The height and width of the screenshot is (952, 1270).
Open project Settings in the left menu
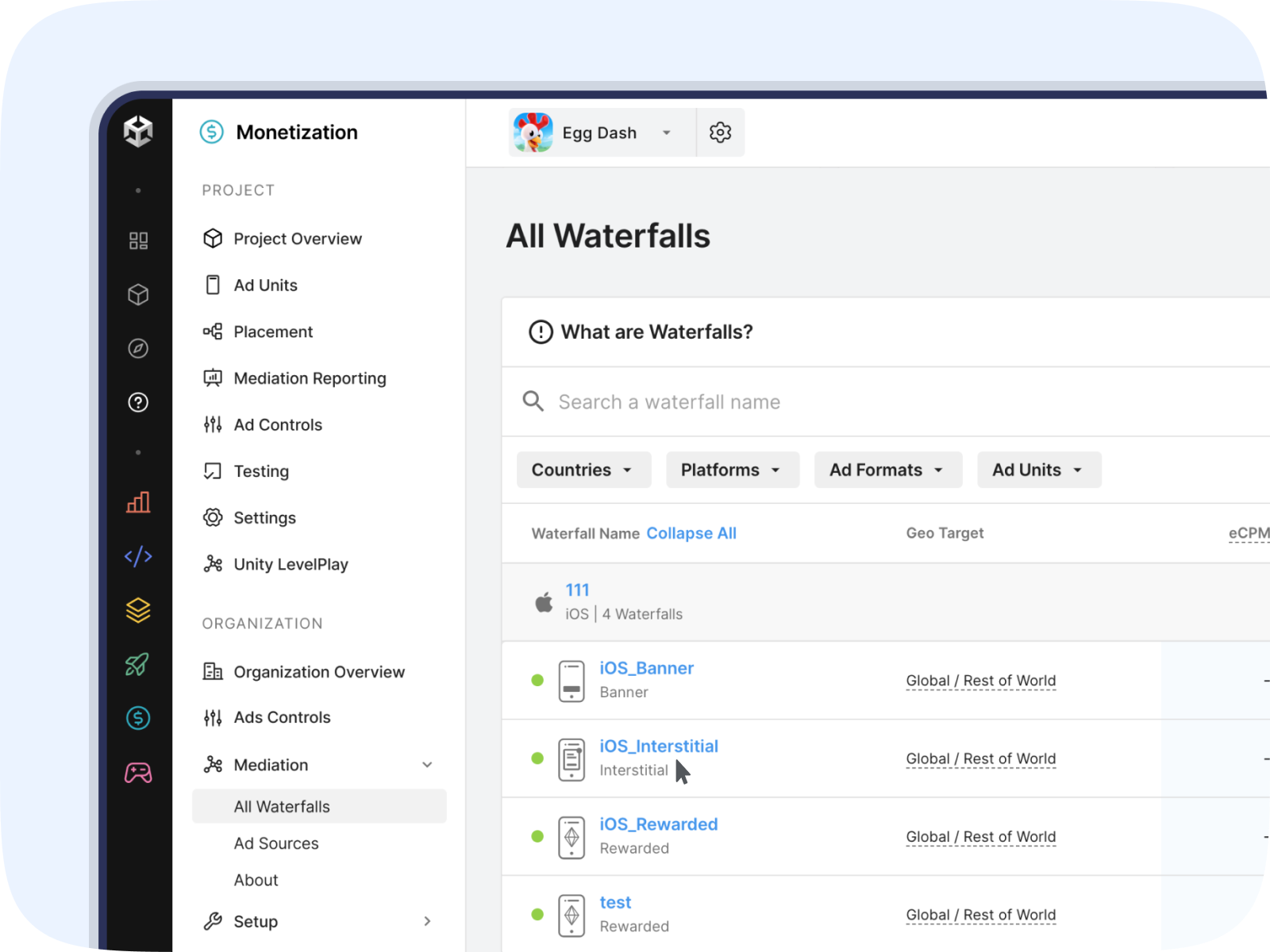pos(264,518)
